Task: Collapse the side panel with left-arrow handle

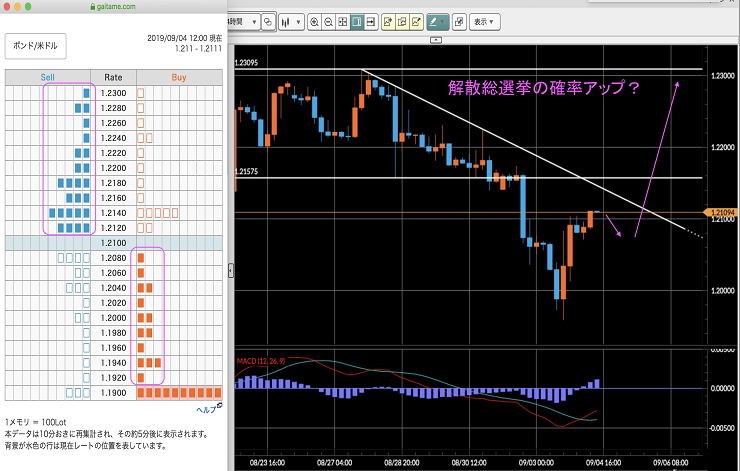Action: (231, 270)
